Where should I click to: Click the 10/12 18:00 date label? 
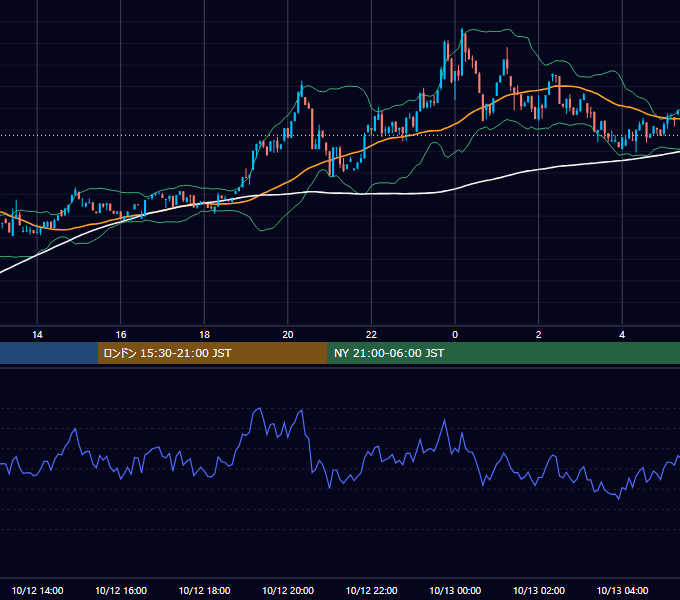[x=204, y=590]
